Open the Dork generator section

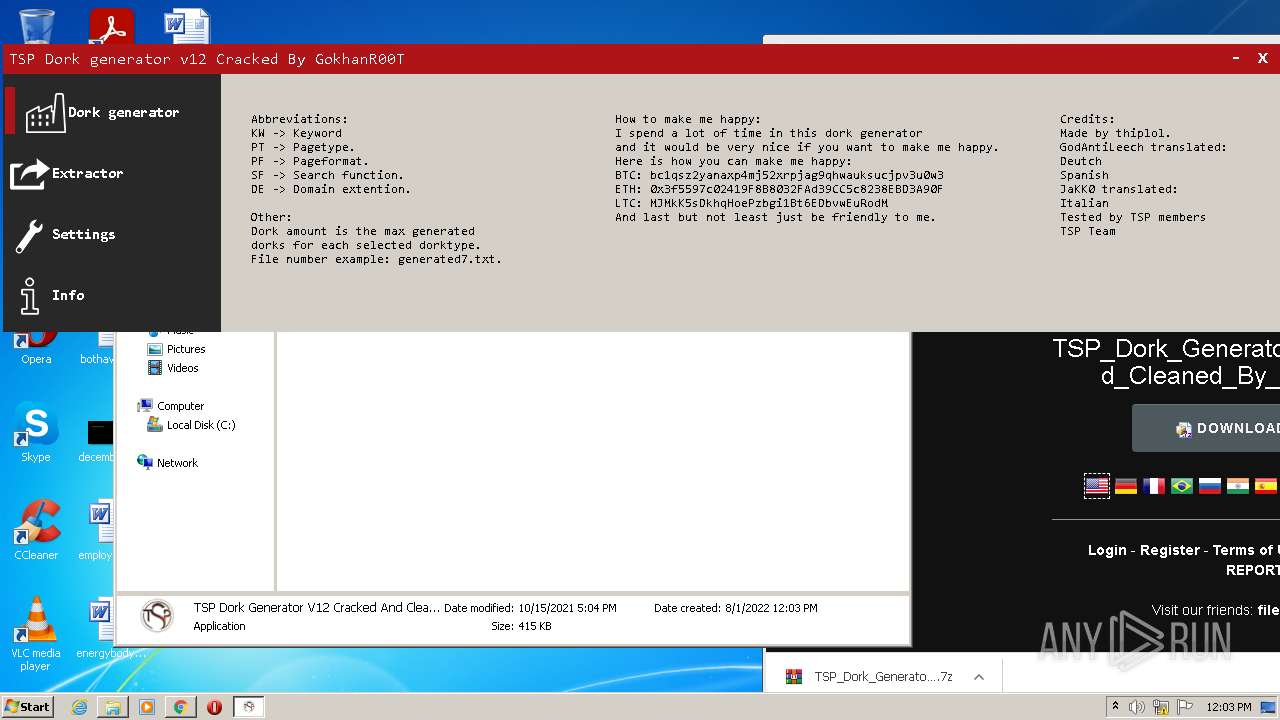112,112
